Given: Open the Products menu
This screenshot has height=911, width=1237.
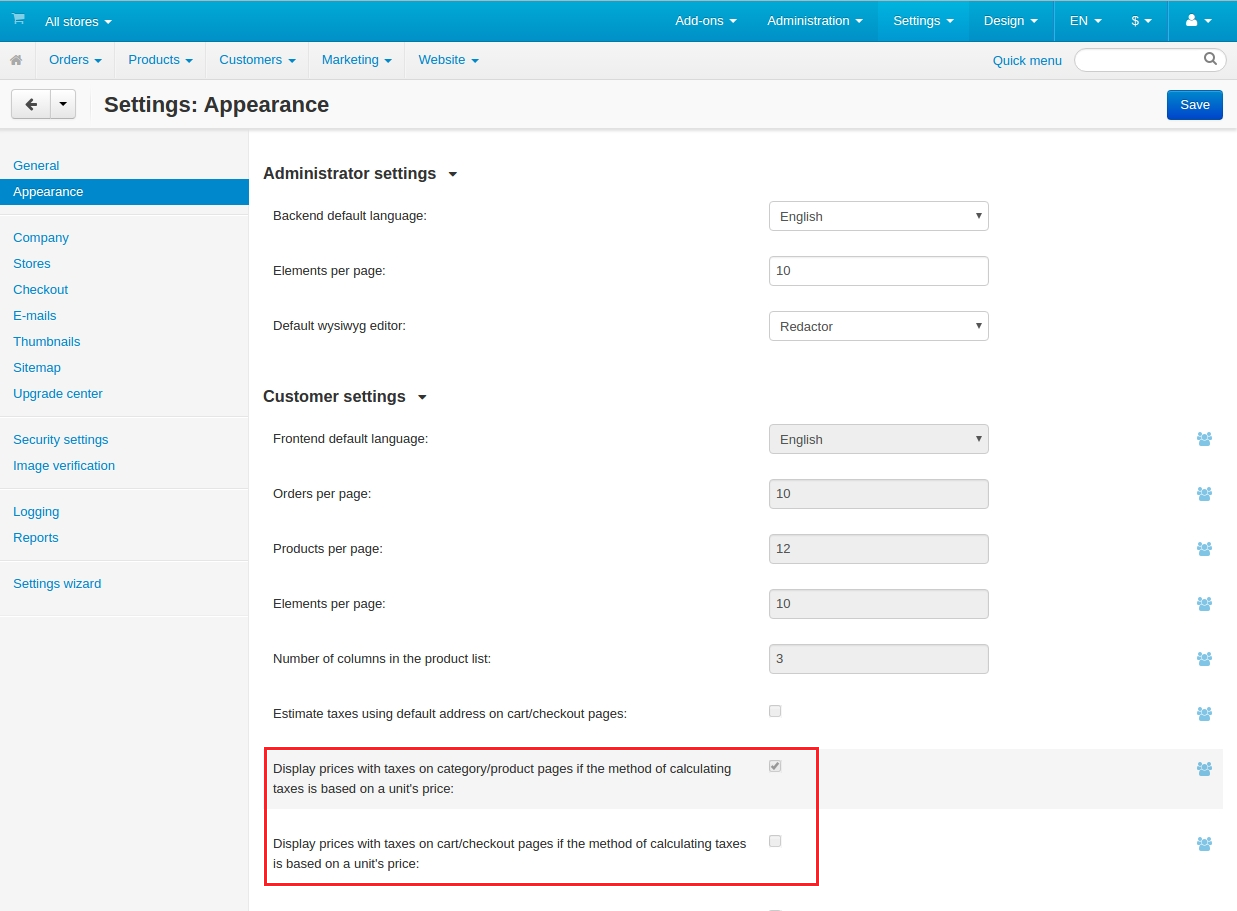Looking at the screenshot, I should click(160, 60).
